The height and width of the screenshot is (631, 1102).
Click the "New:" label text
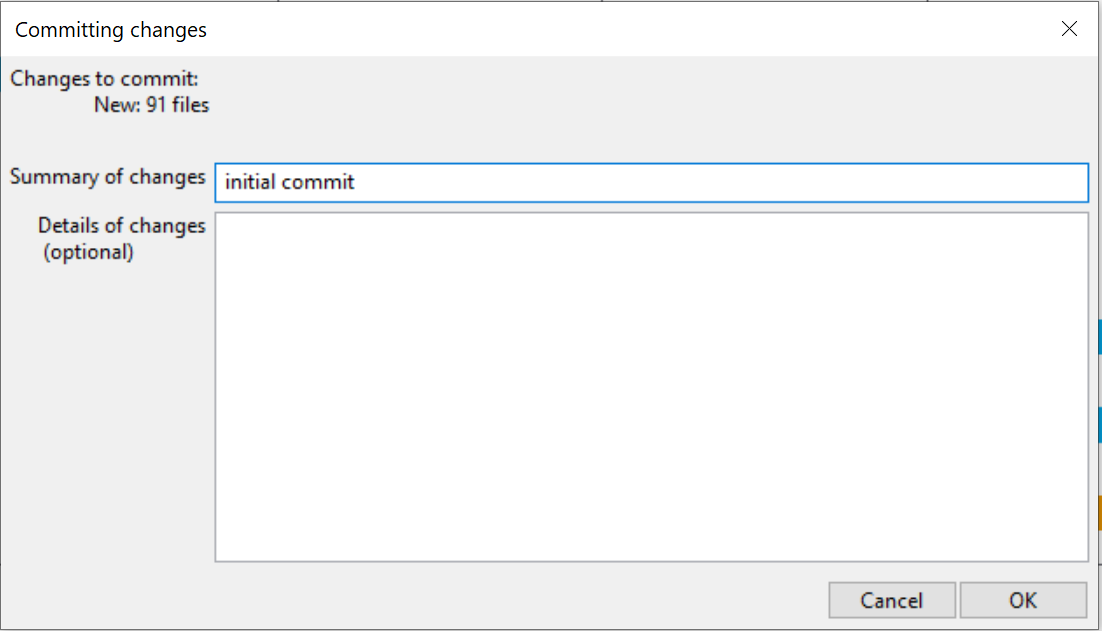click(x=117, y=104)
